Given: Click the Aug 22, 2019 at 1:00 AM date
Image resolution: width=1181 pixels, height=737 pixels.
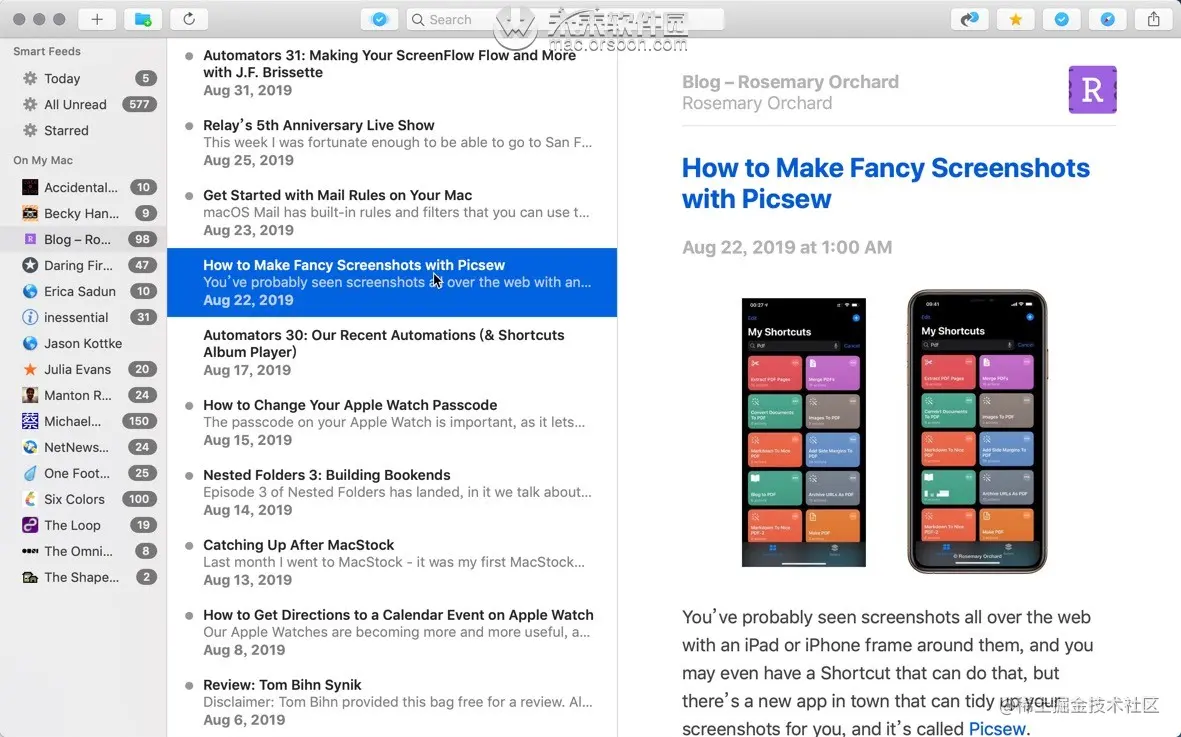Looking at the screenshot, I should pyautogui.click(x=787, y=247).
